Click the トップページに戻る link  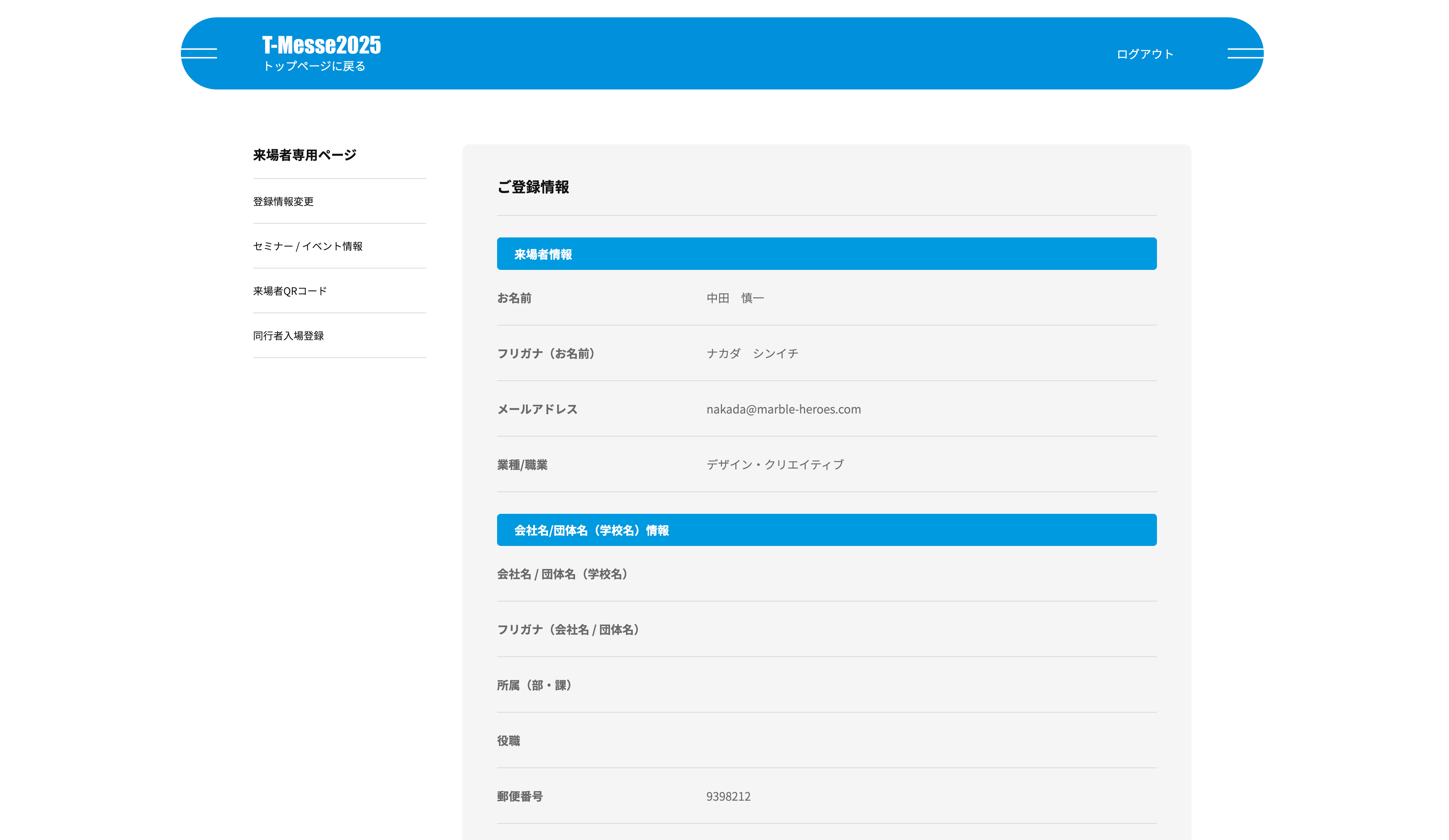click(314, 66)
